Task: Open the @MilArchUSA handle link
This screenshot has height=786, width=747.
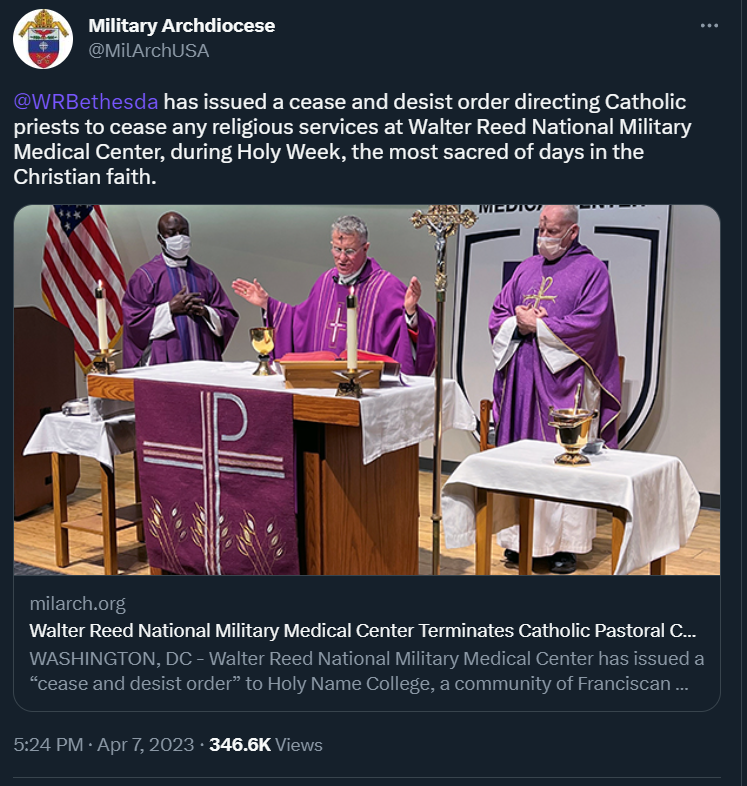Action: [x=148, y=51]
